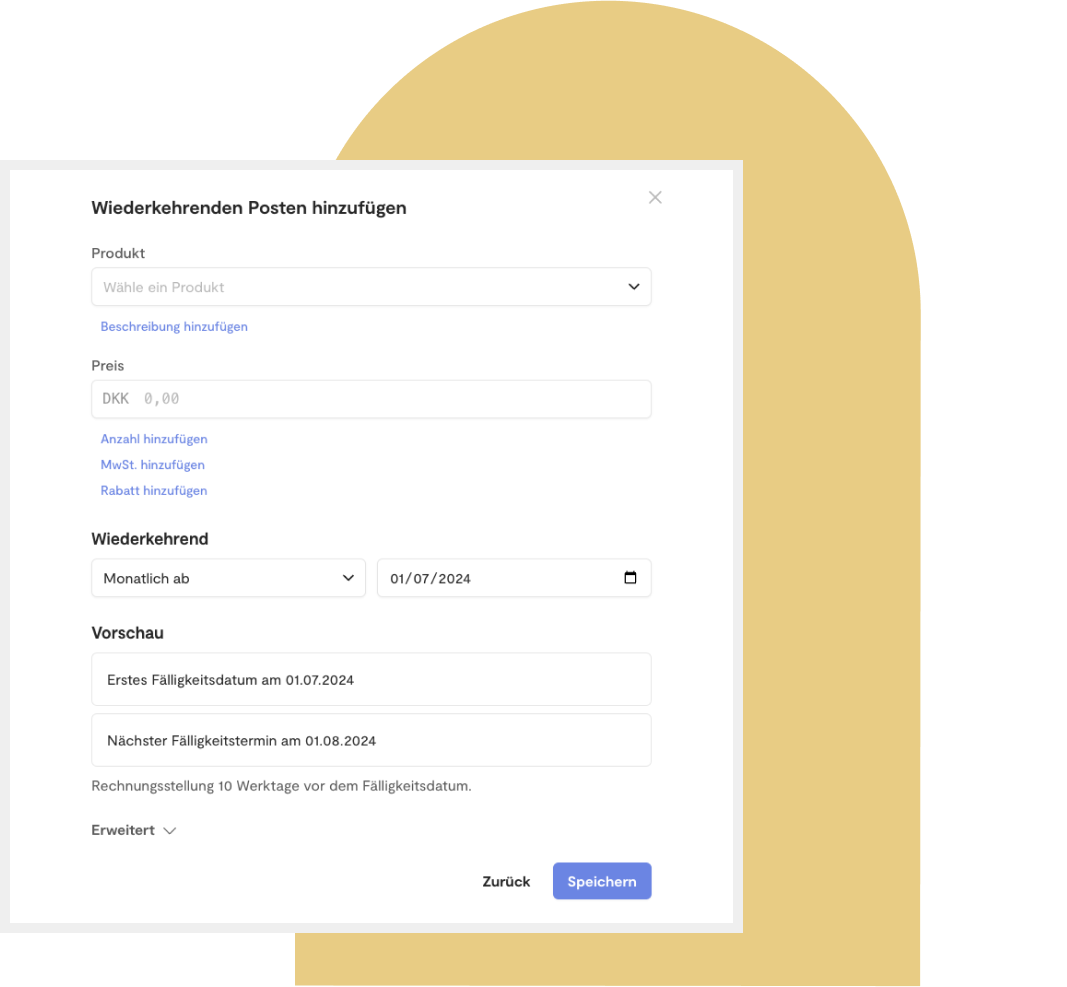Image resolution: width=1067 pixels, height=987 pixels.
Task: Click the Preis field label
Action: [108, 366]
